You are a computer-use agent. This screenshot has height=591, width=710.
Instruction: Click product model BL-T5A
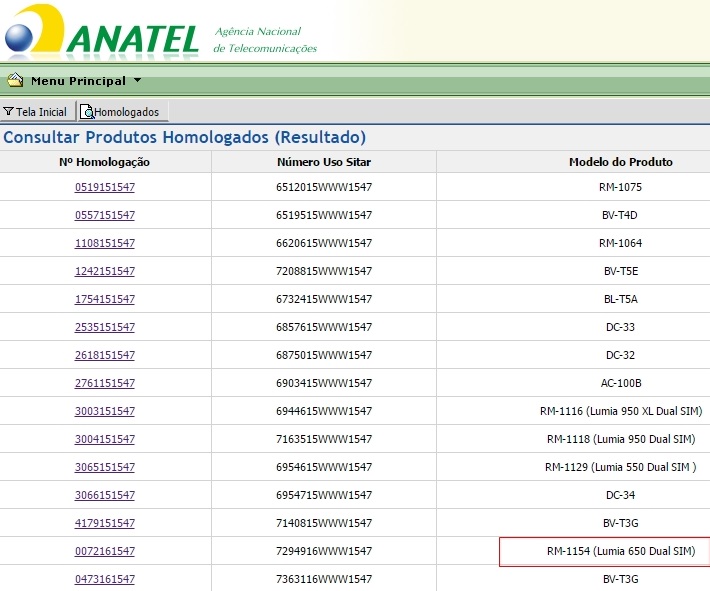point(621,299)
